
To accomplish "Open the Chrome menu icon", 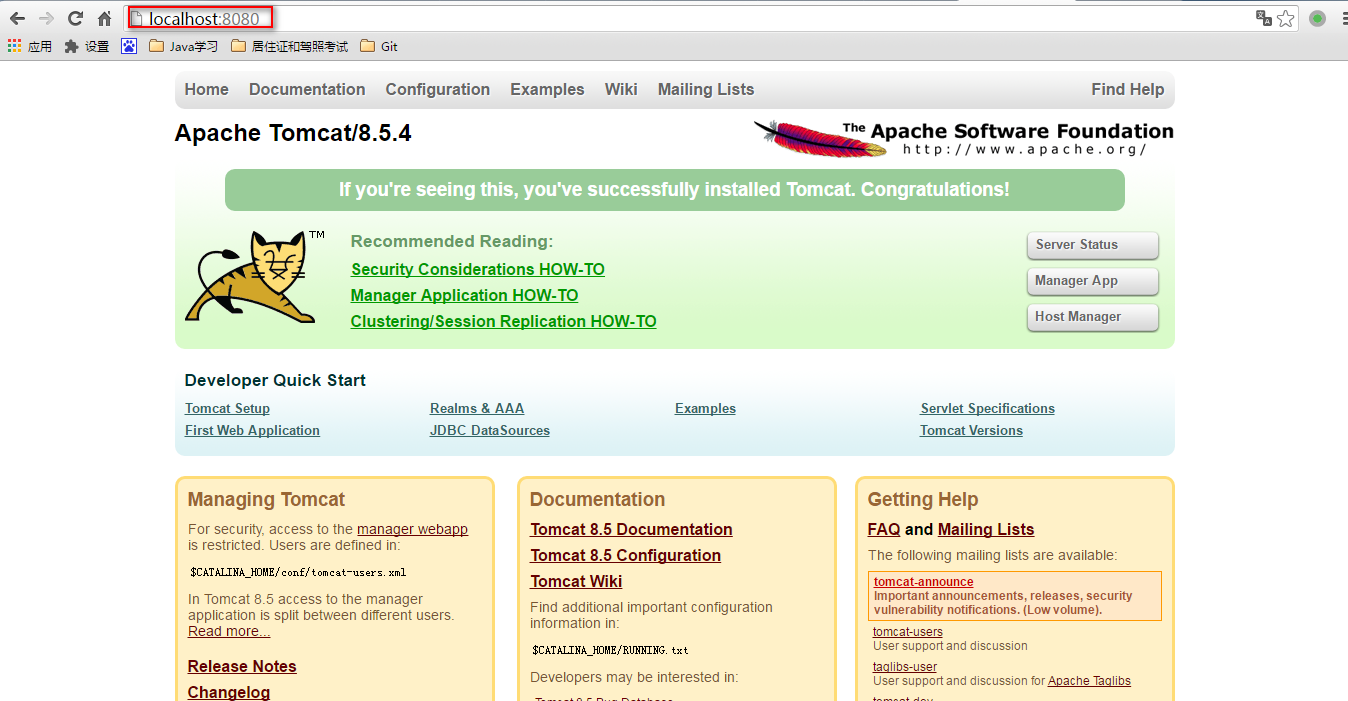I will [x=1343, y=18].
